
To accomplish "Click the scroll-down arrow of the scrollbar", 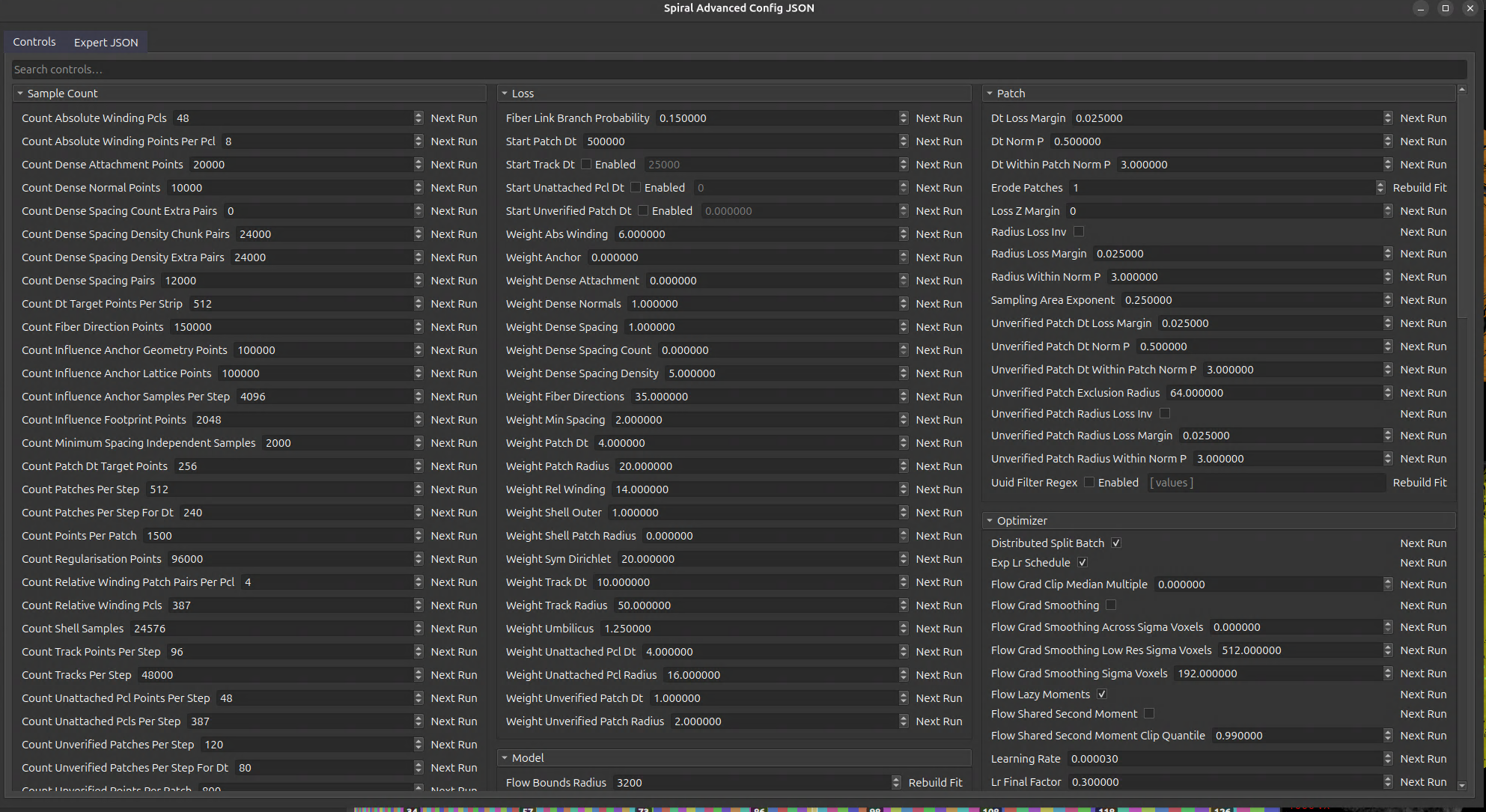I will [1462, 785].
